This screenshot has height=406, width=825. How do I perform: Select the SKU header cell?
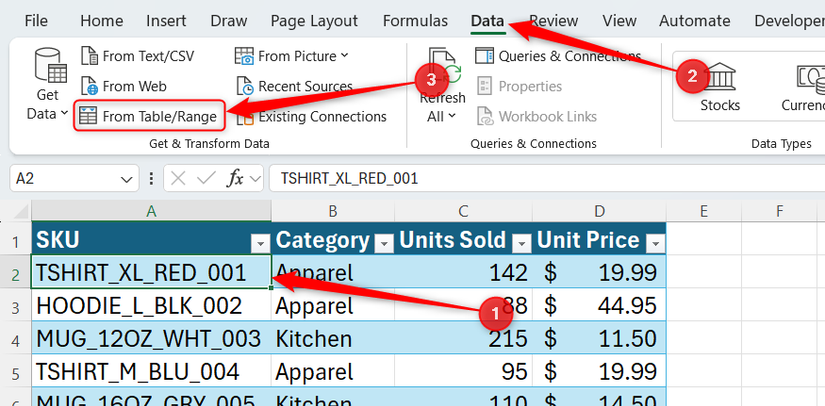click(152, 239)
